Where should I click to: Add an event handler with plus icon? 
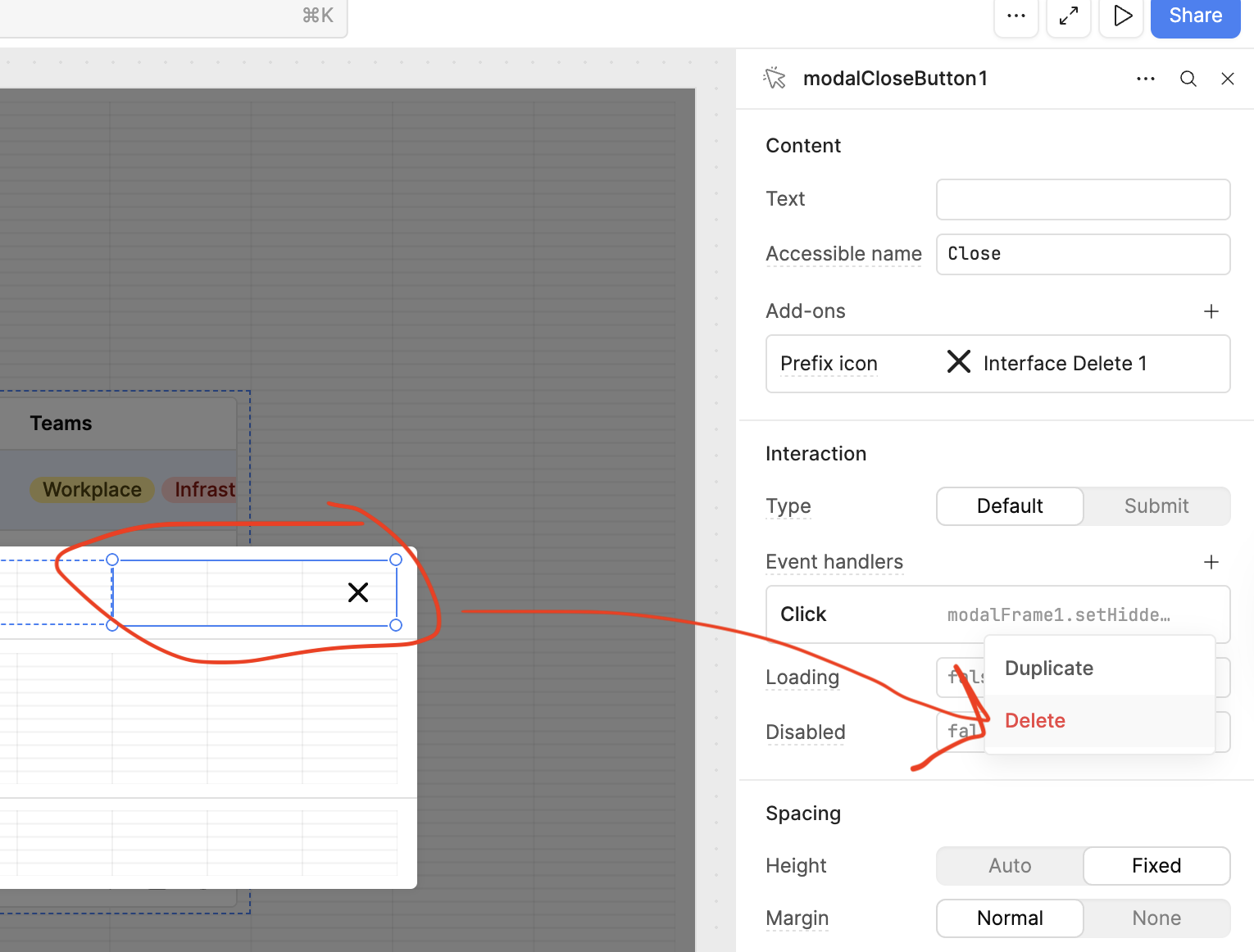[x=1211, y=562]
